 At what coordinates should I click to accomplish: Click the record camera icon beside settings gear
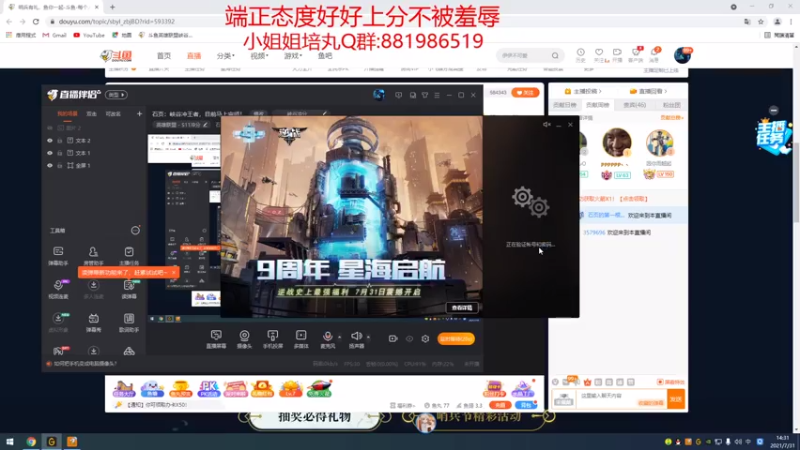[393, 339]
